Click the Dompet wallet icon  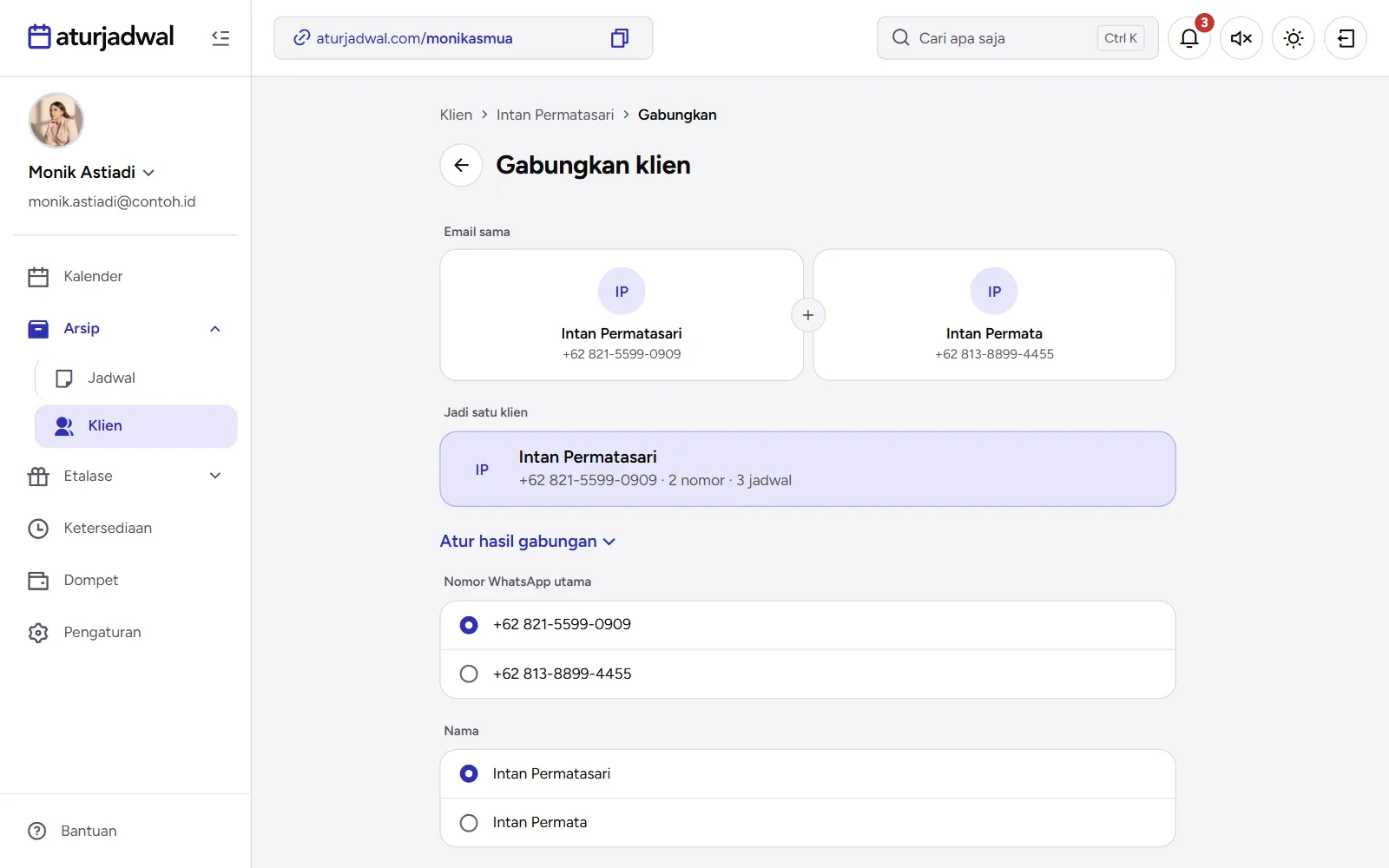coord(38,581)
